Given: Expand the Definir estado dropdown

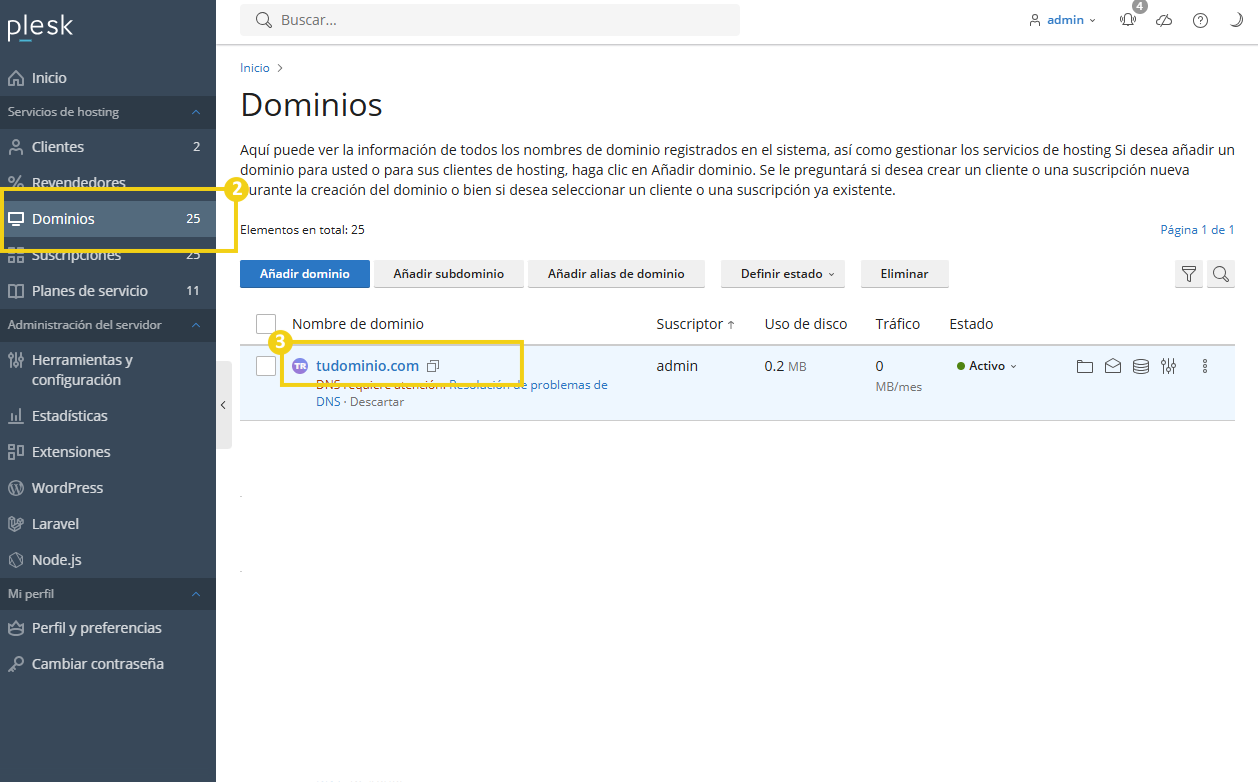Looking at the screenshot, I should (x=783, y=274).
